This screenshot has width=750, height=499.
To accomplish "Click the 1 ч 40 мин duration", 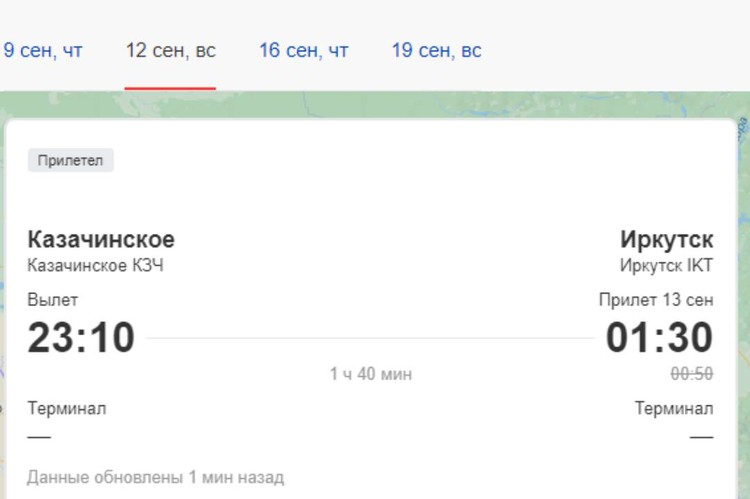I will 371,374.
